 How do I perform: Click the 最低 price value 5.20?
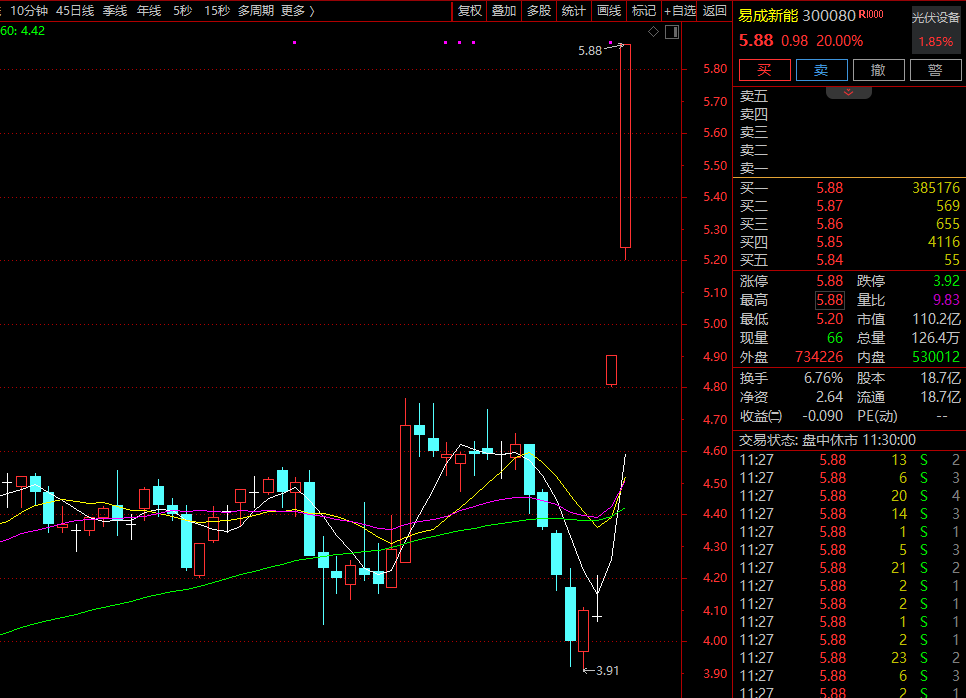(829, 319)
